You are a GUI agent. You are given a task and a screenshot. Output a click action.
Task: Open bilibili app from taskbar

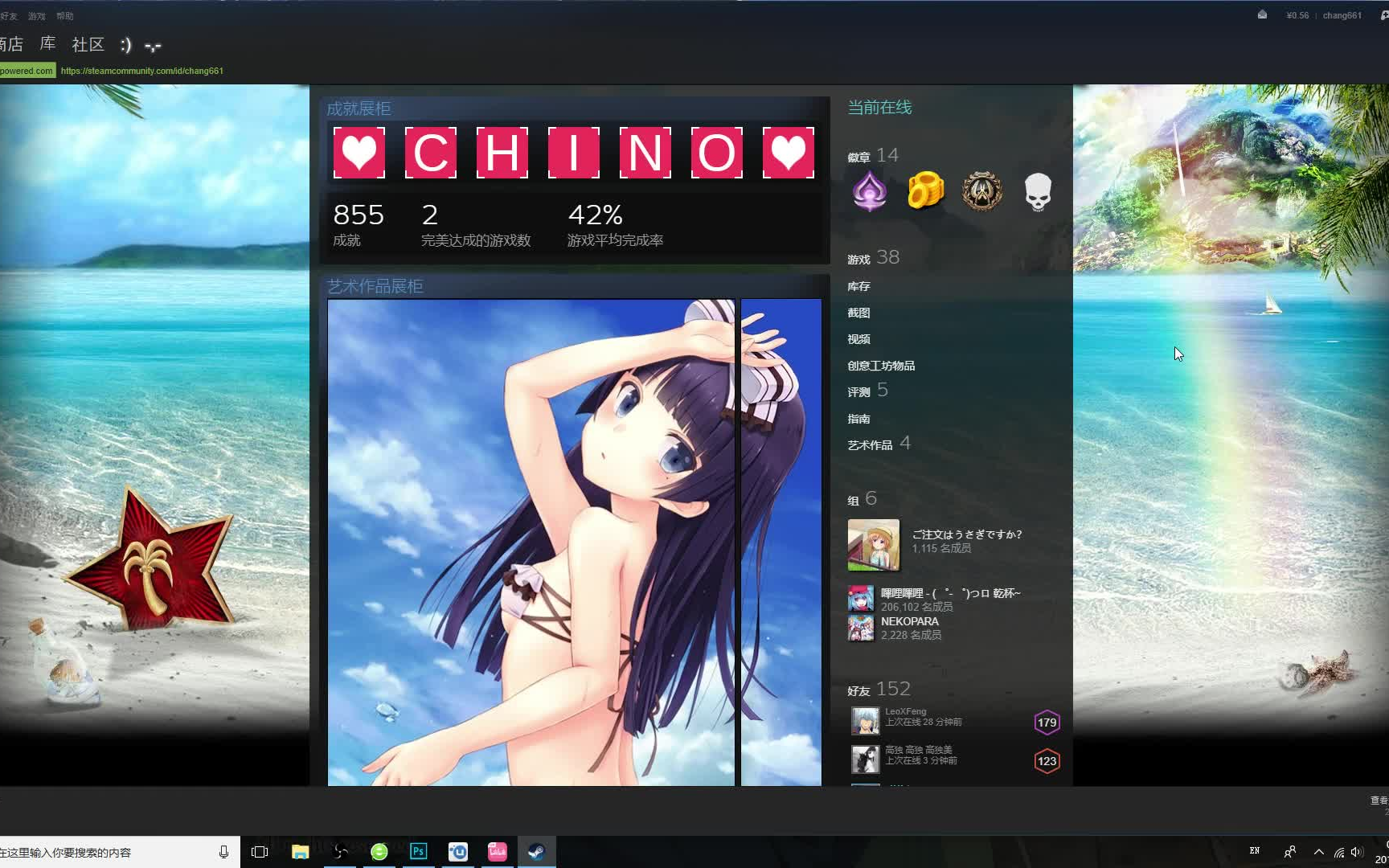tap(498, 852)
